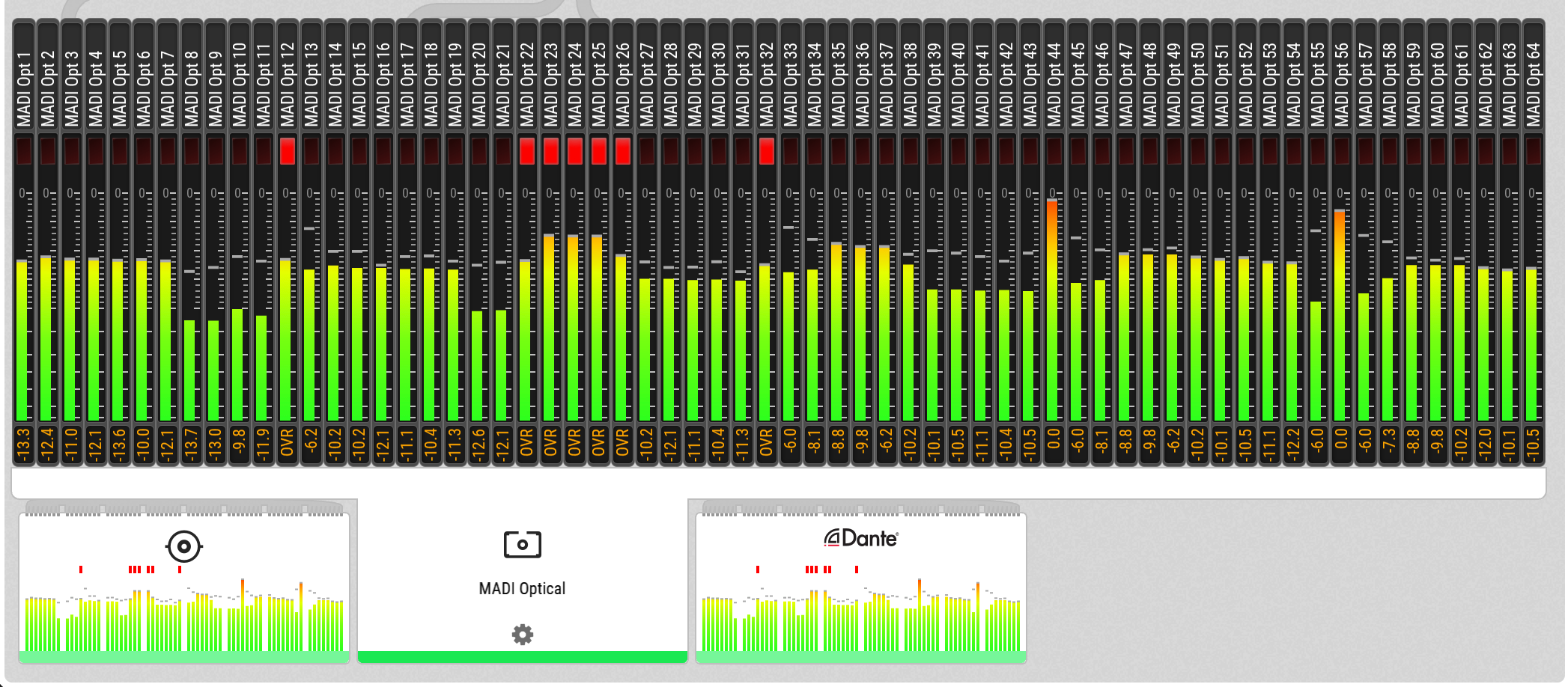
Task: Reset the MADI Opt 25 overload indicator
Action: [598, 151]
